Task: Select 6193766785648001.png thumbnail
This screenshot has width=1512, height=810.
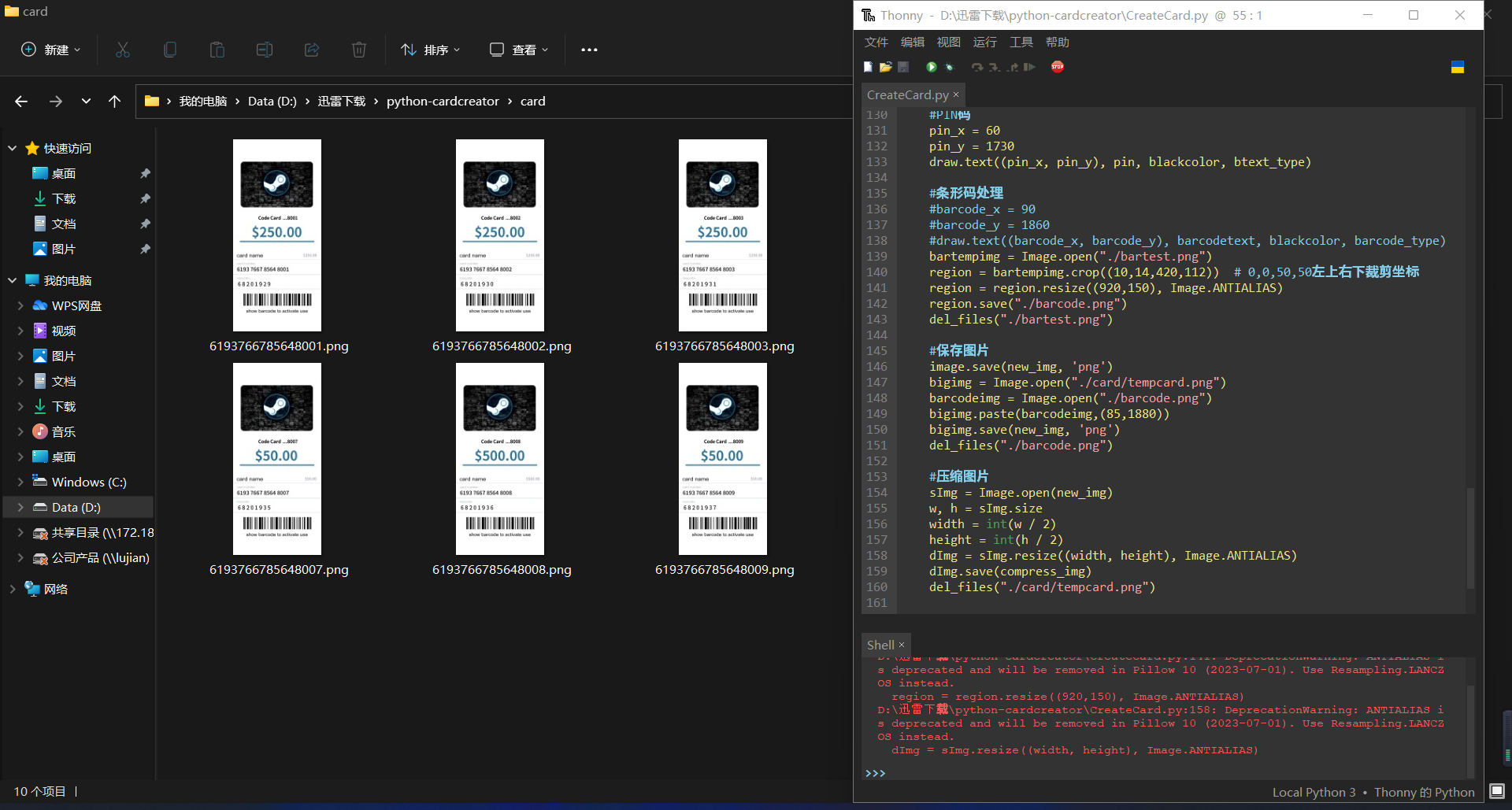Action: 277,235
